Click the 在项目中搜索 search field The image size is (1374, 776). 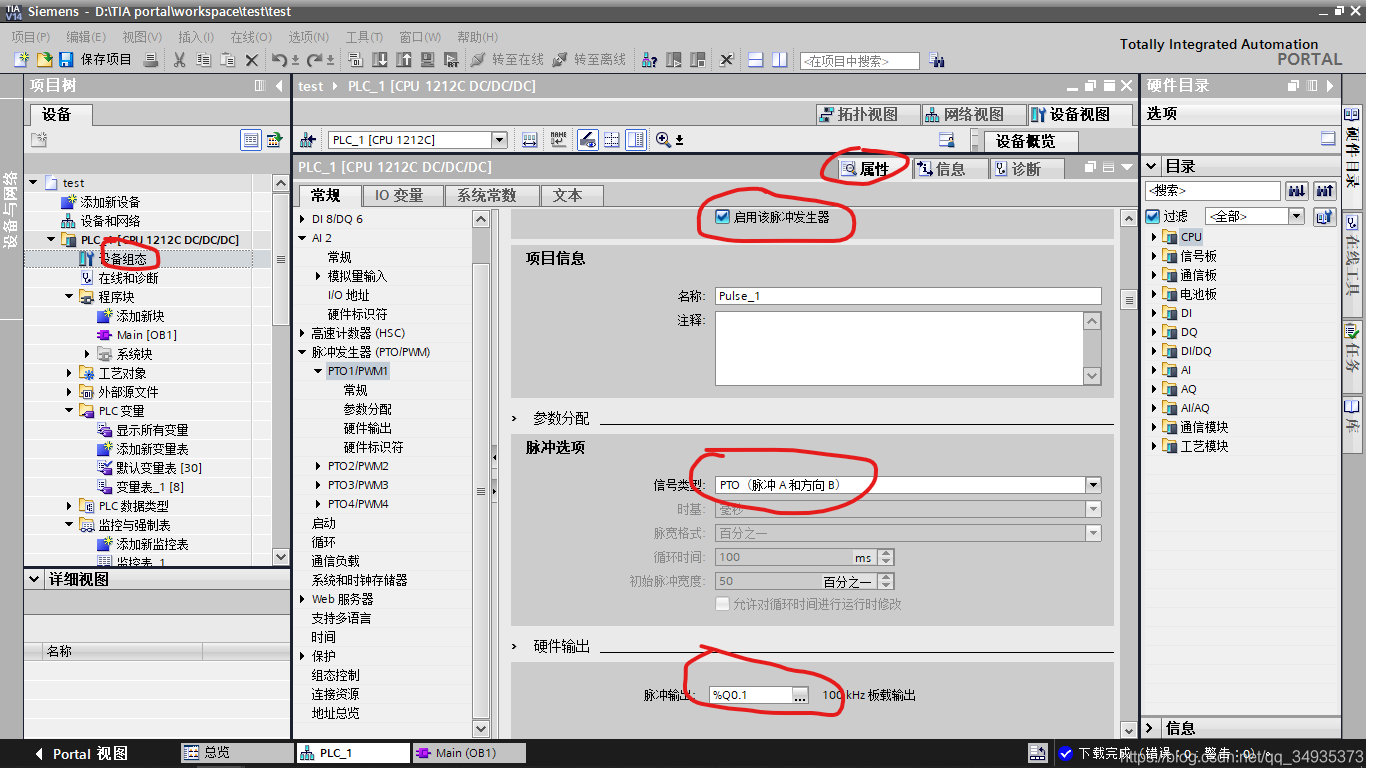pos(859,61)
